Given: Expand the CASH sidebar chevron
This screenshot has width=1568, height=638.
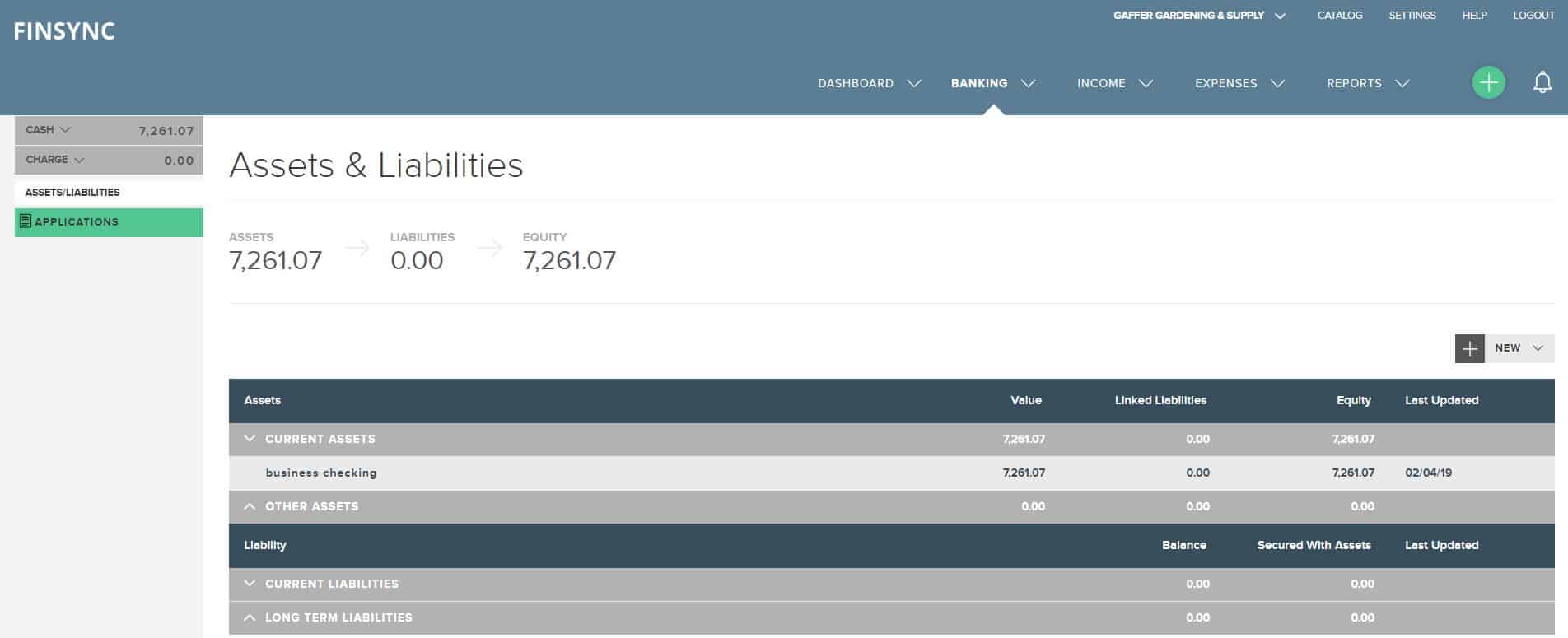Looking at the screenshot, I should click(x=66, y=130).
